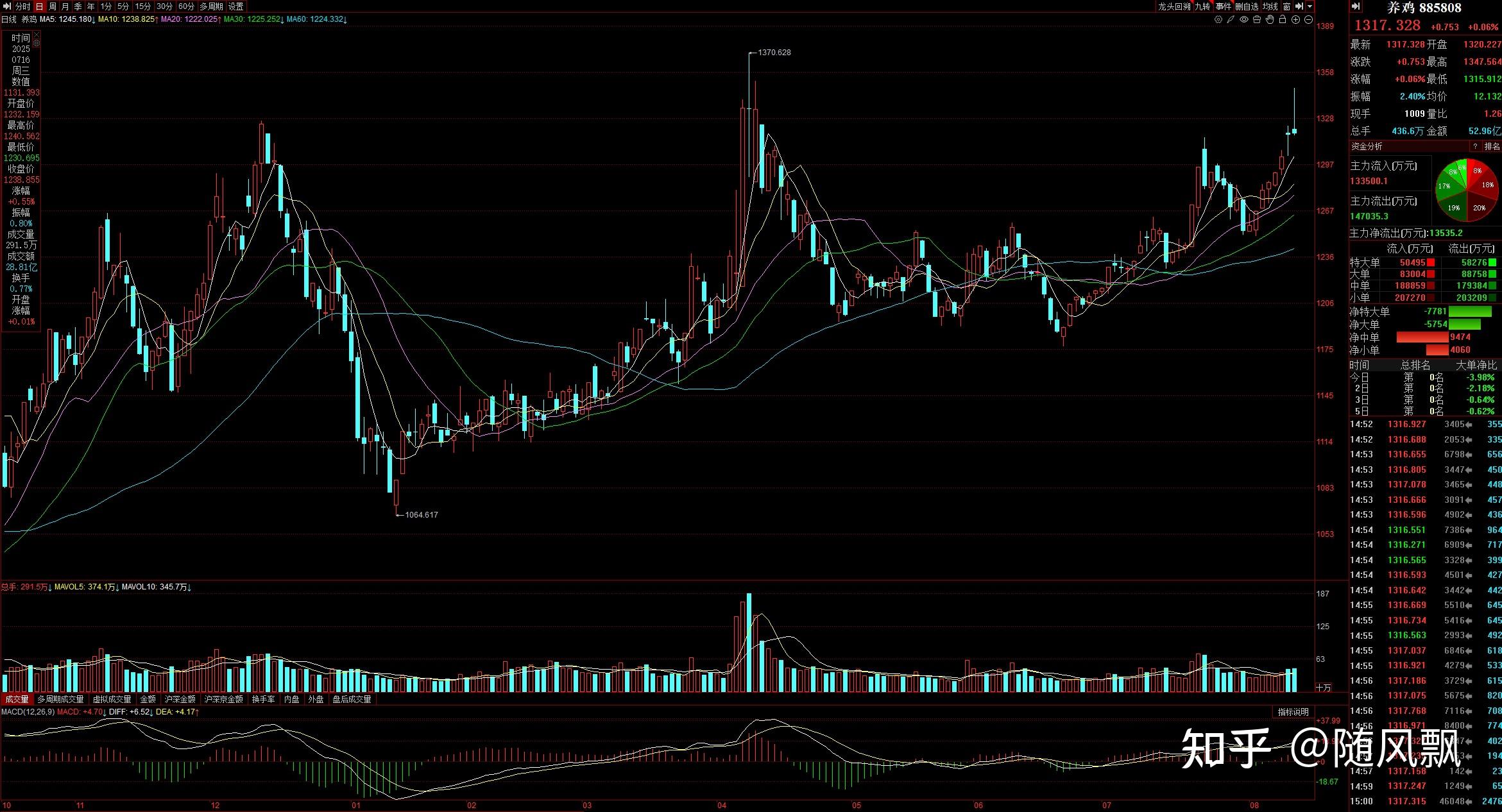Click the 排名 ranking button

tap(1492, 147)
